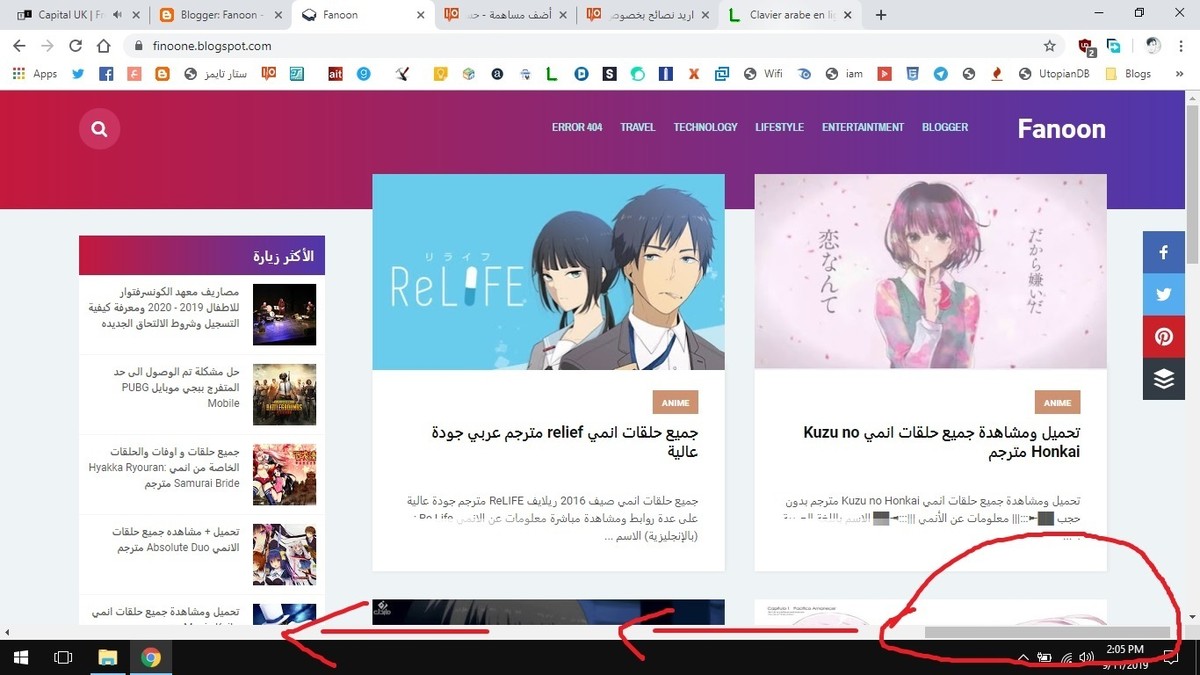
Task: Click the PUBG popular post thumbnail
Action: tap(284, 395)
